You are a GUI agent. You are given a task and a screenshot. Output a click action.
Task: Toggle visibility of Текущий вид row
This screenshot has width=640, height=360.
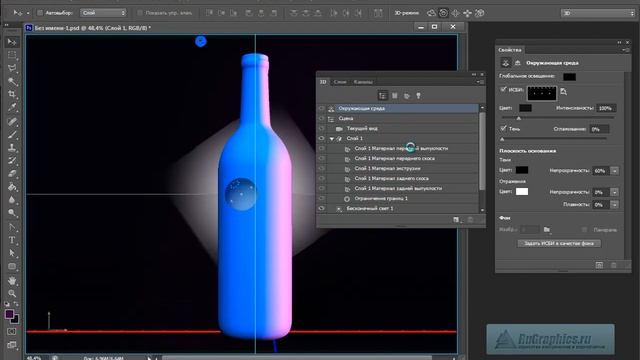click(x=322, y=129)
